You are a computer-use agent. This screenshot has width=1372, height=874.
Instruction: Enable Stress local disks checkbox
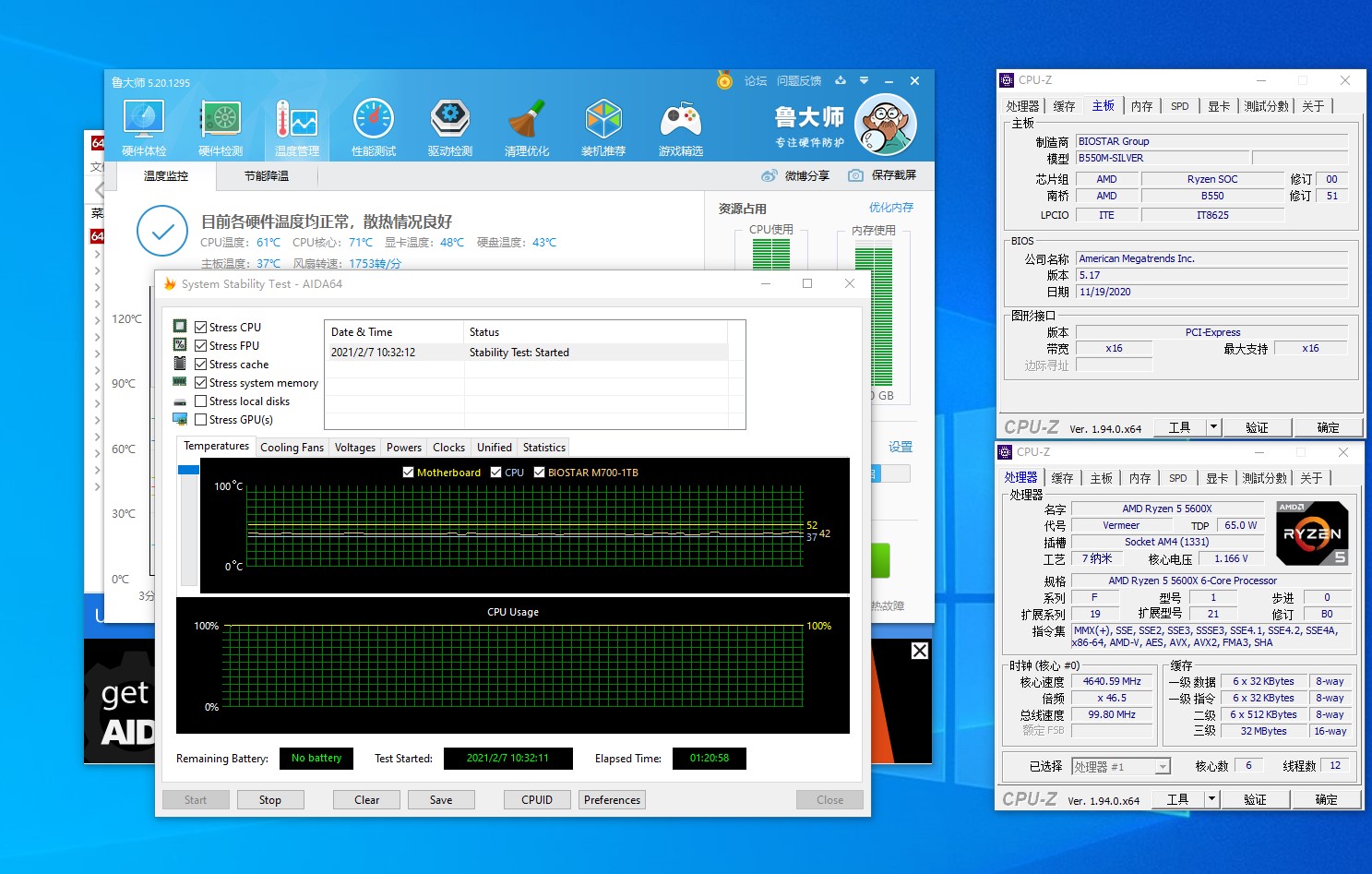click(x=200, y=401)
